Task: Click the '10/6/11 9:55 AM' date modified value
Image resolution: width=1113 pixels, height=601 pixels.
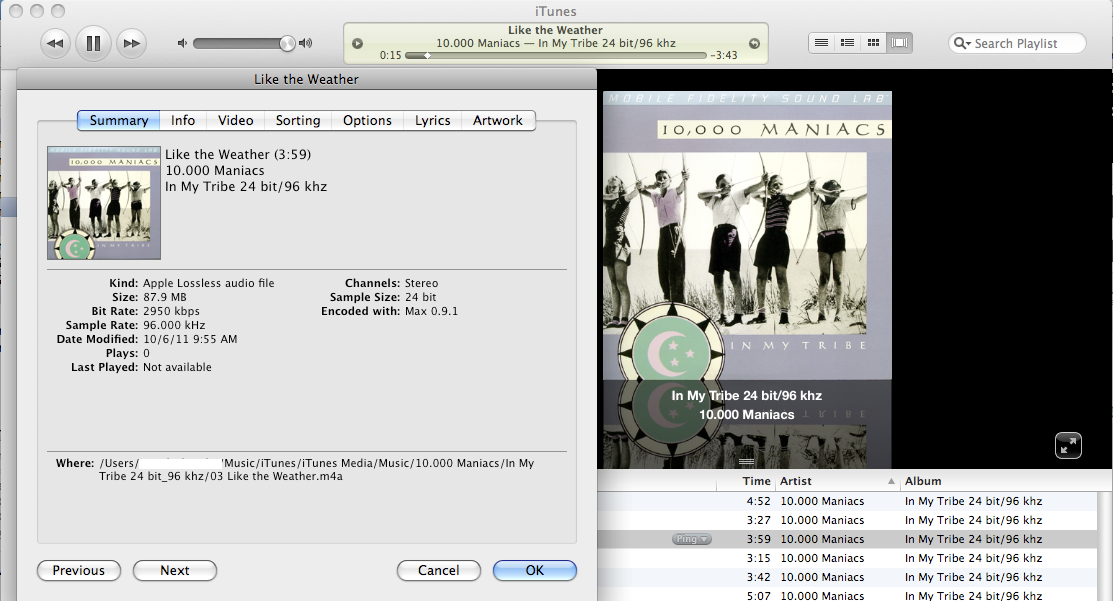Action: point(190,339)
